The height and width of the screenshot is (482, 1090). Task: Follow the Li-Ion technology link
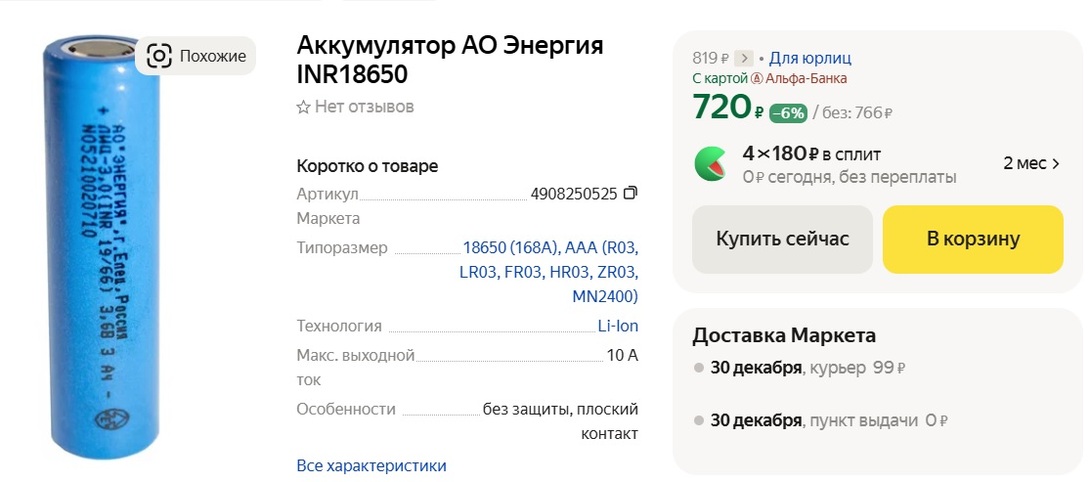point(617,326)
